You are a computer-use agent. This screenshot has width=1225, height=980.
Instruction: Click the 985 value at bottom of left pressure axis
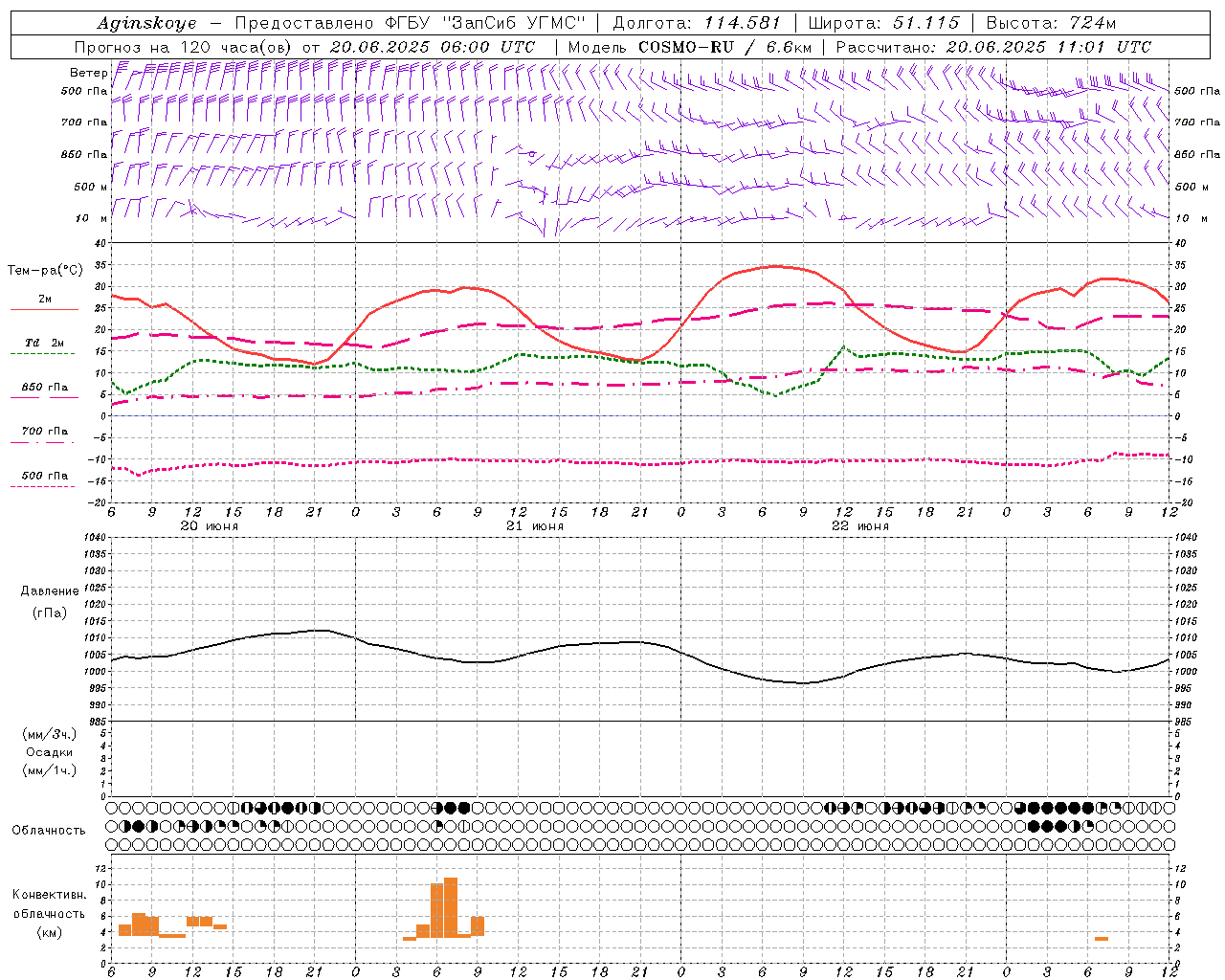coord(96,721)
